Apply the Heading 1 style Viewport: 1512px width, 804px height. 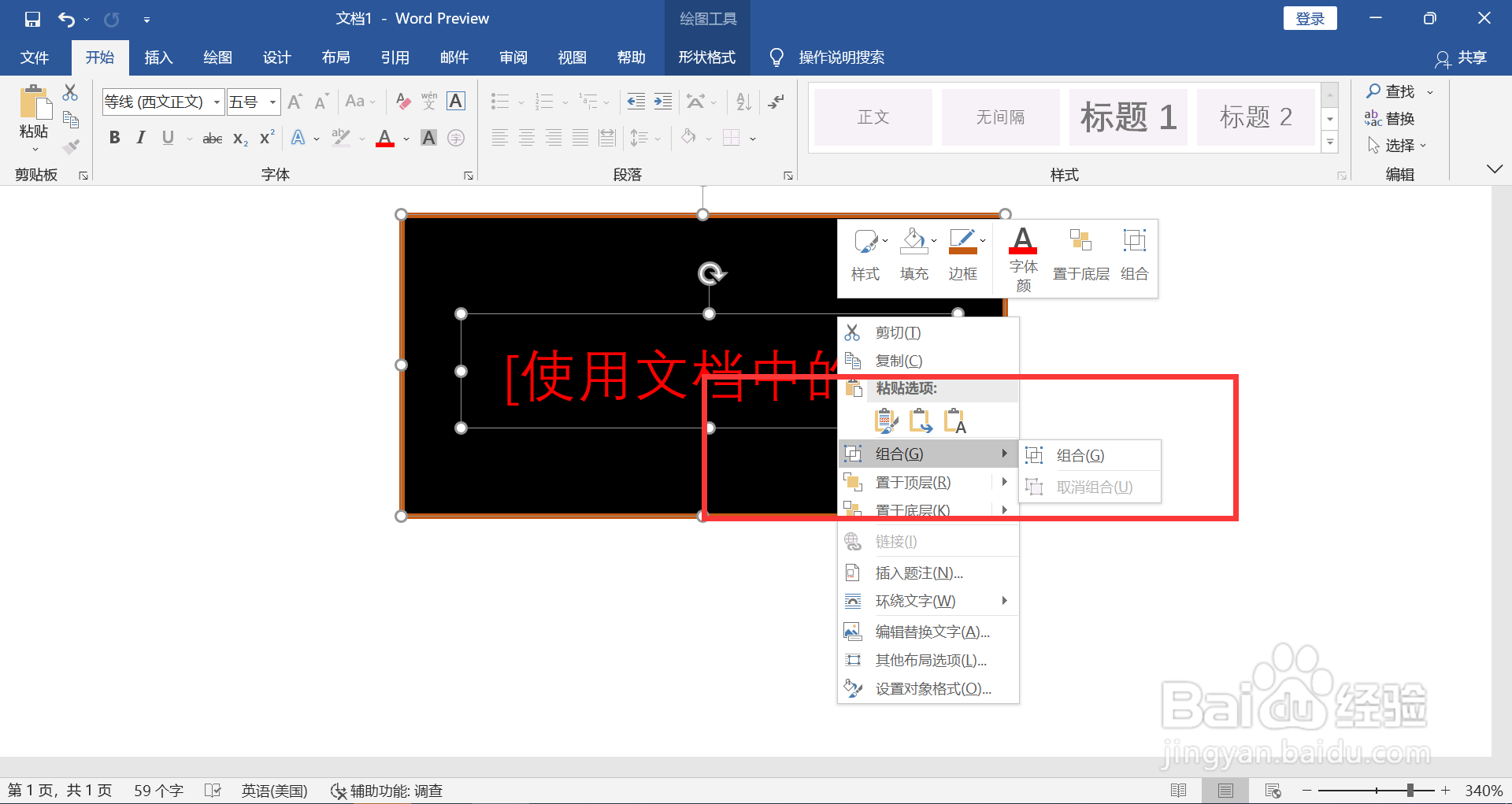1128,117
